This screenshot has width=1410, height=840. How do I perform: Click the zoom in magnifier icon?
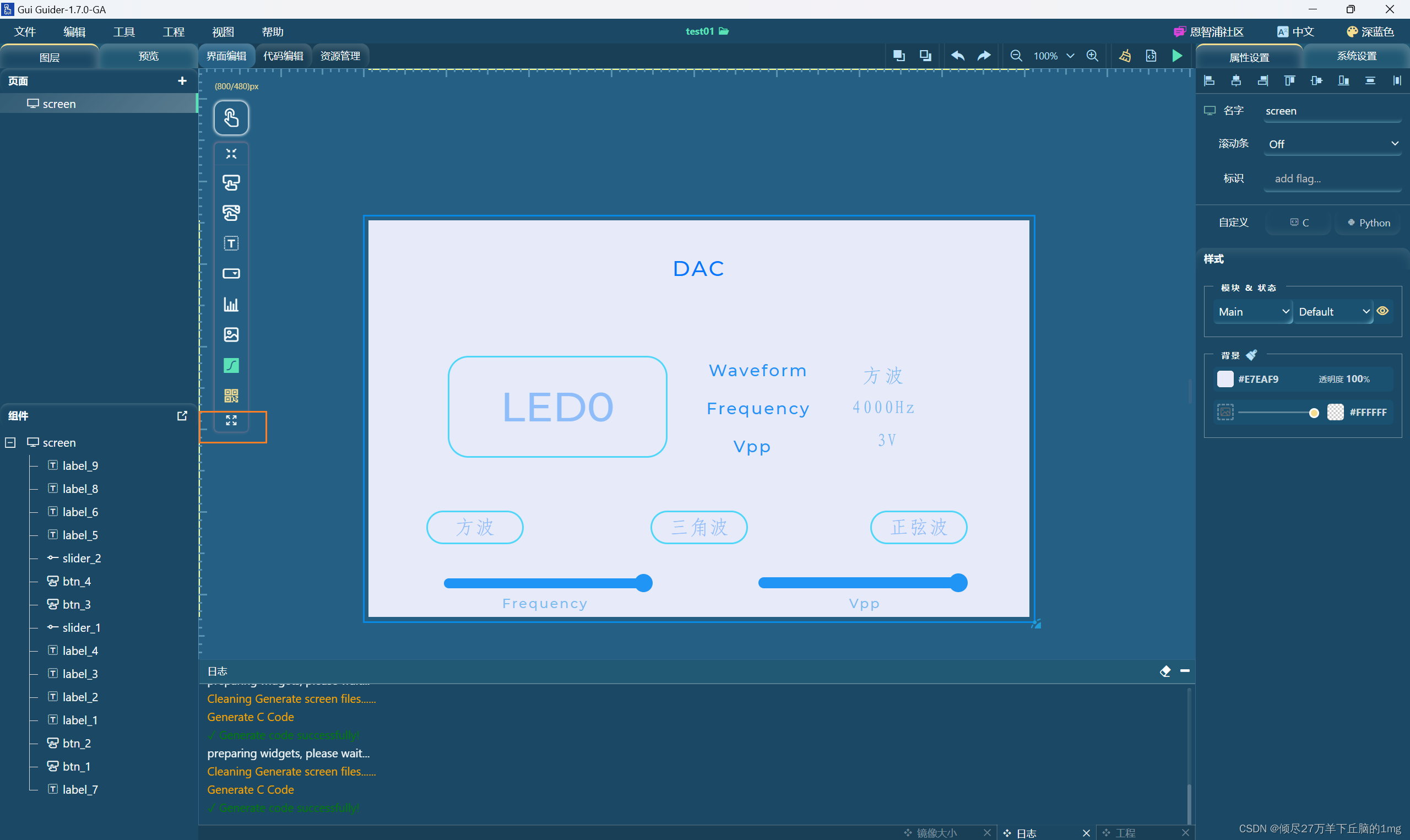[1093, 56]
